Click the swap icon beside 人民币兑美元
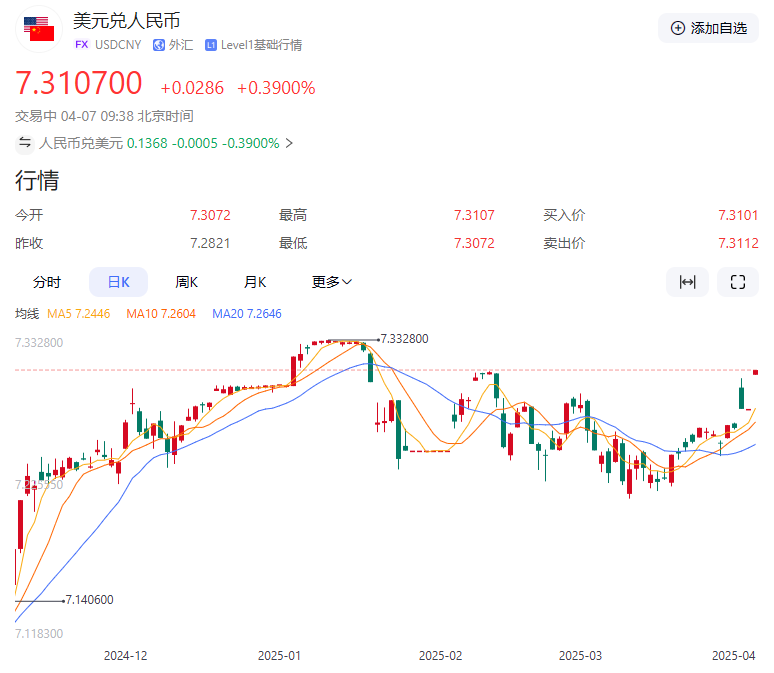Viewport: 774px width, 673px height. coord(25,143)
